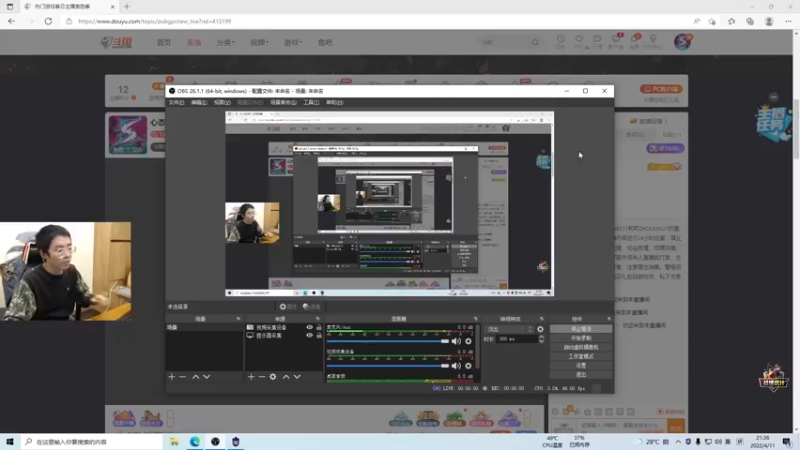Open Douyu category dropdown in navigation
This screenshot has width=800, height=450.
pos(226,42)
